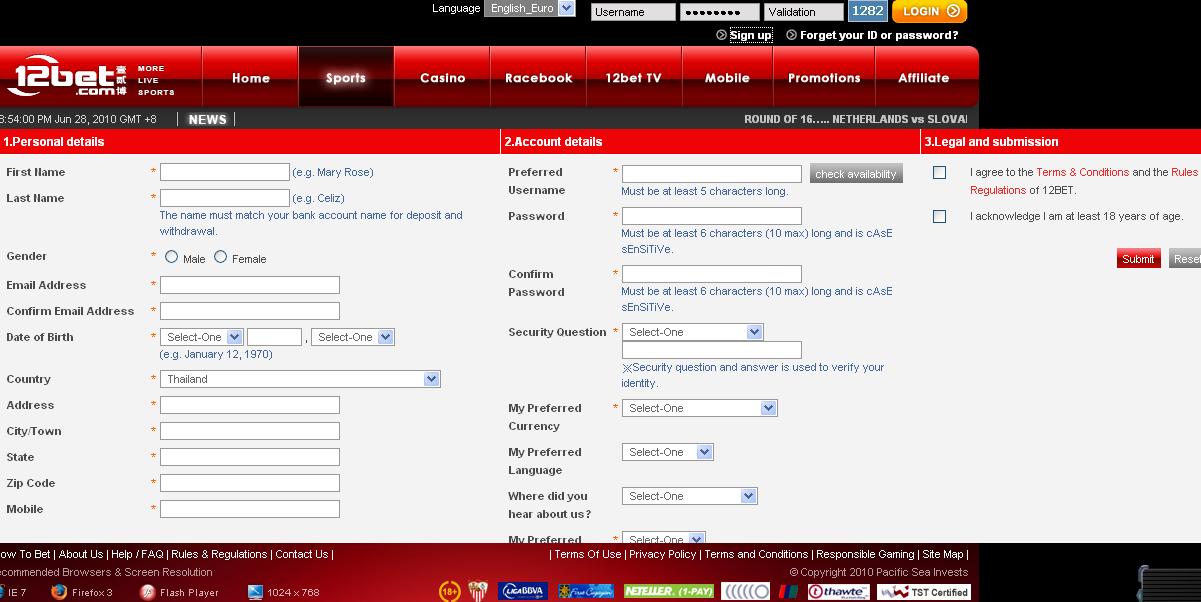Click the First Name input field
1201x602 pixels.
tap(224, 172)
